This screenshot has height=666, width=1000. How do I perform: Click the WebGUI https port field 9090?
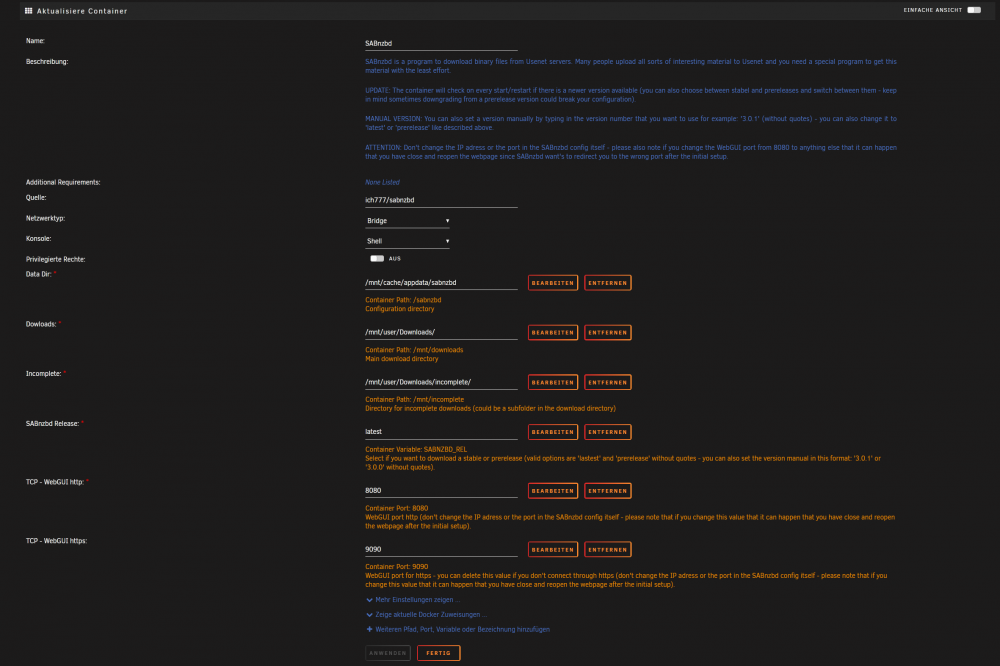(x=441, y=549)
